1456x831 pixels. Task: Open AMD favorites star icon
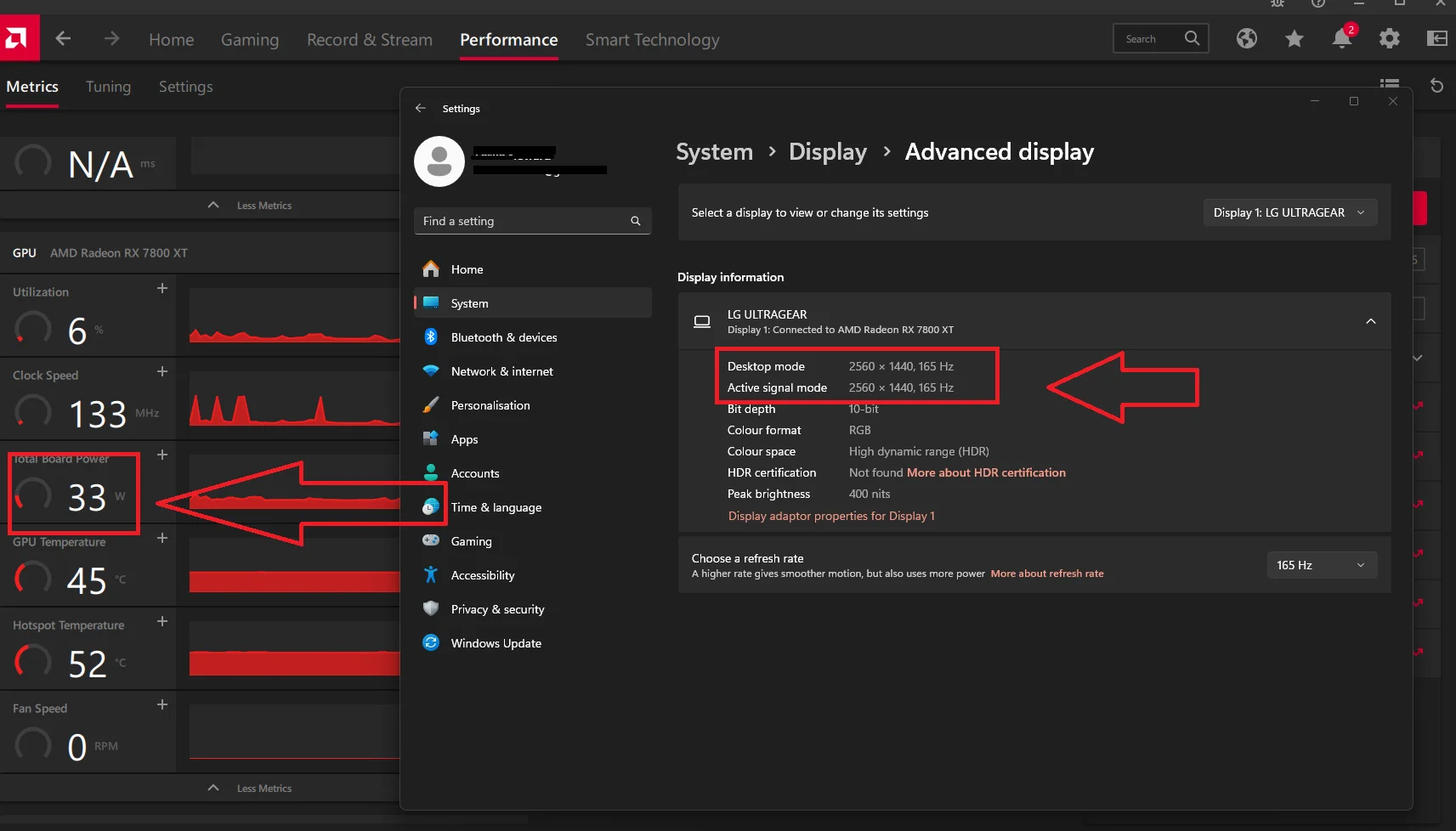pos(1295,38)
